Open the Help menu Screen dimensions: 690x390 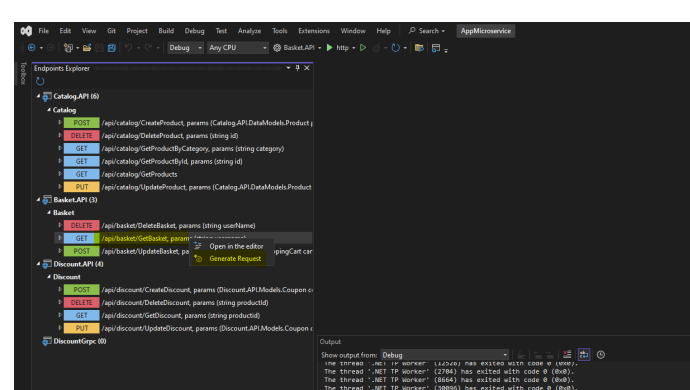(x=383, y=31)
